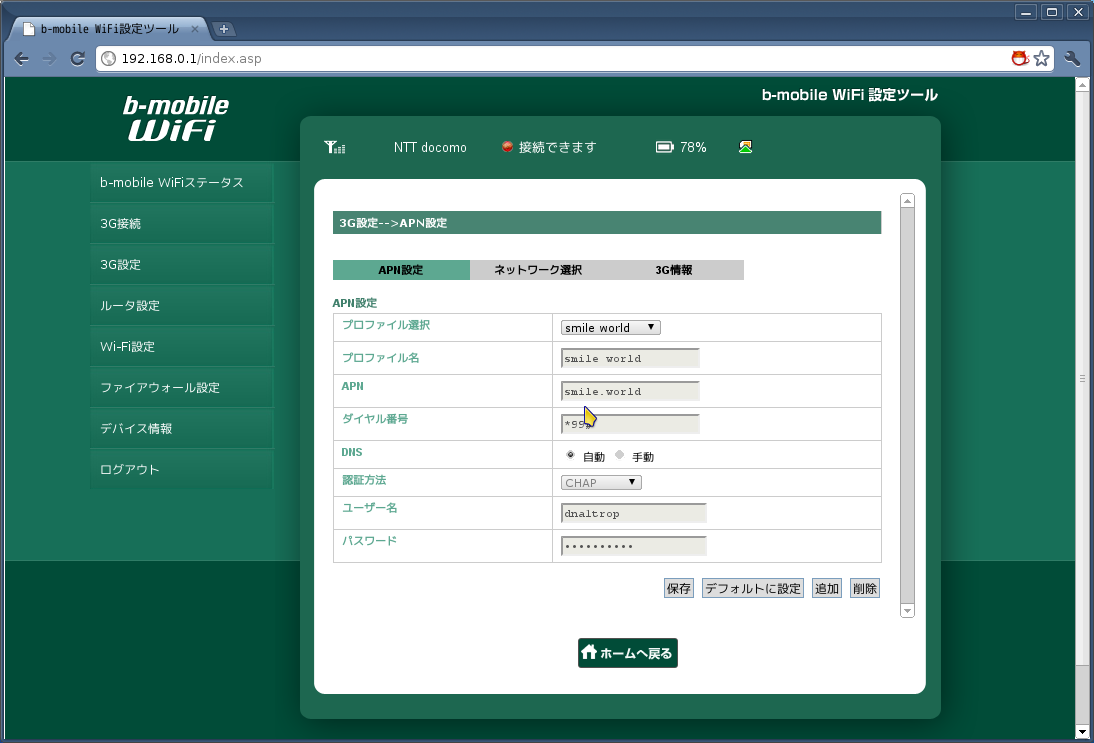
Task: Open 3G設定 in the sidebar
Action: 182,265
